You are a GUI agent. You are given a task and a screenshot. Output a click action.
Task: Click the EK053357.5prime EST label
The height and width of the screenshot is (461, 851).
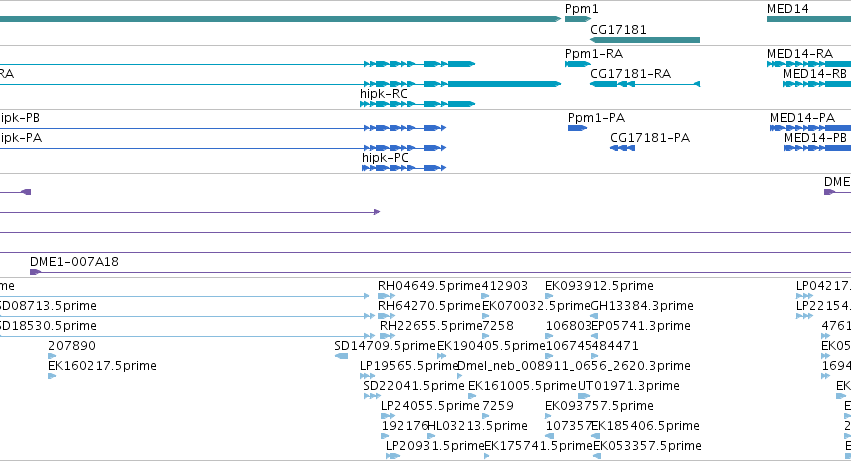click(x=647, y=446)
